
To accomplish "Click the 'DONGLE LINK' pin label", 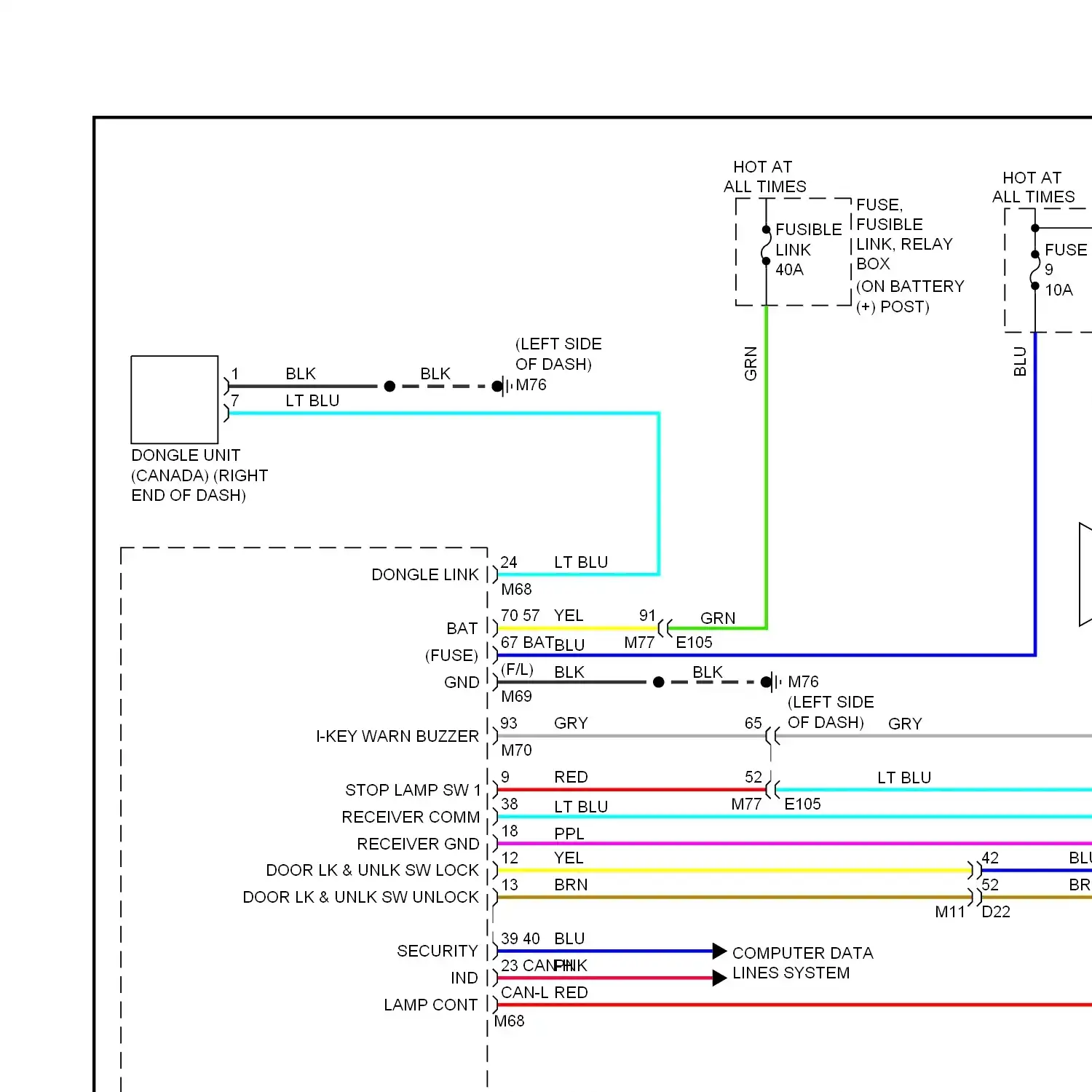I will tap(425, 575).
